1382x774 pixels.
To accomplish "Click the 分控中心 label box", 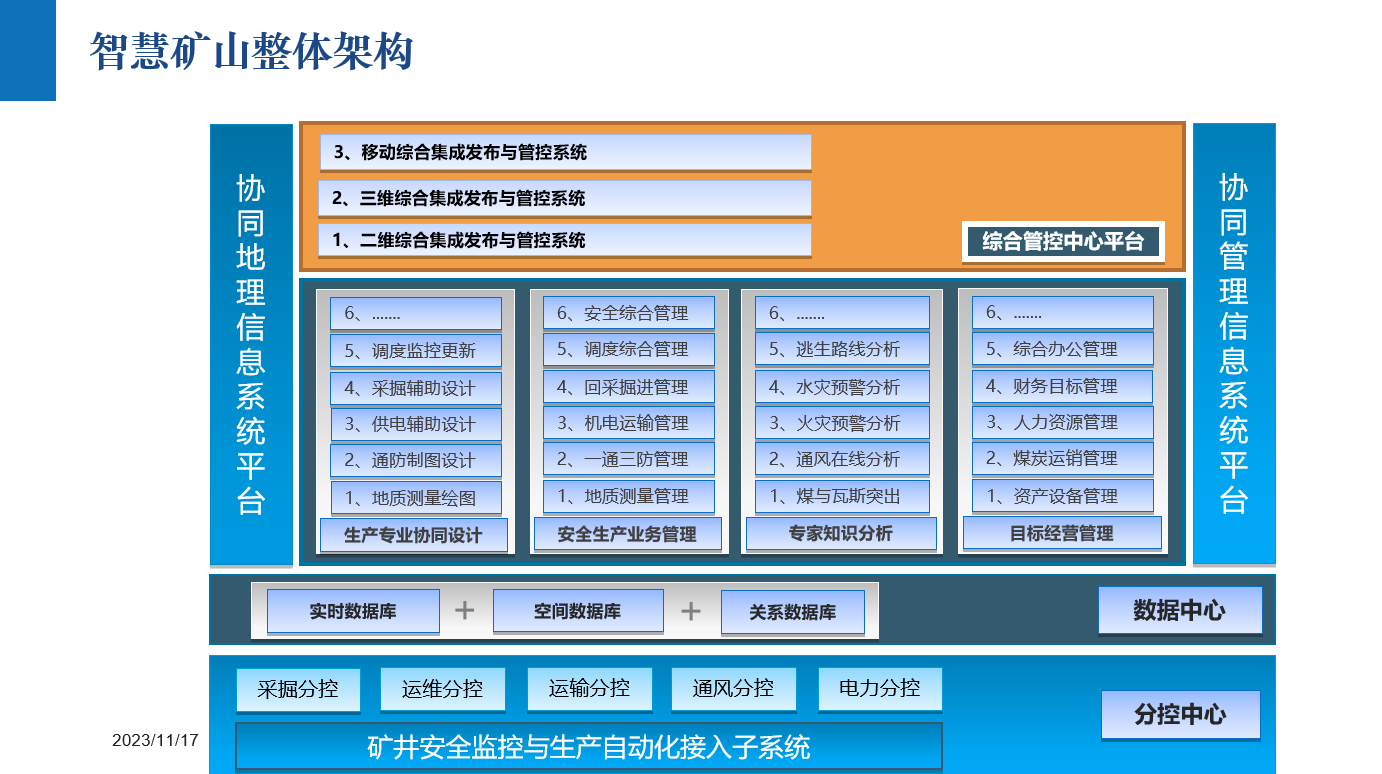I will (x=1181, y=715).
